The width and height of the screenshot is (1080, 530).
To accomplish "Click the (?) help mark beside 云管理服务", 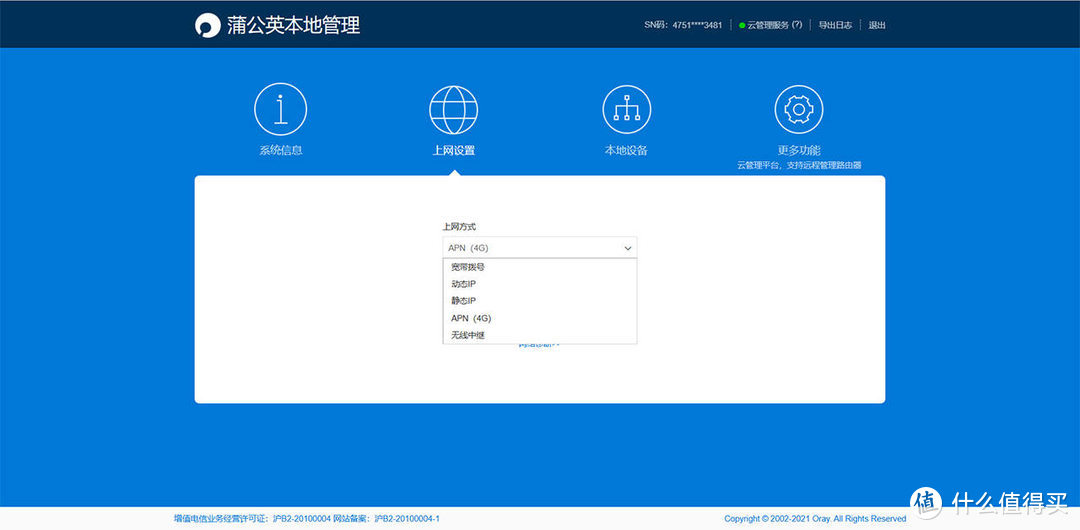I will pyautogui.click(x=797, y=25).
